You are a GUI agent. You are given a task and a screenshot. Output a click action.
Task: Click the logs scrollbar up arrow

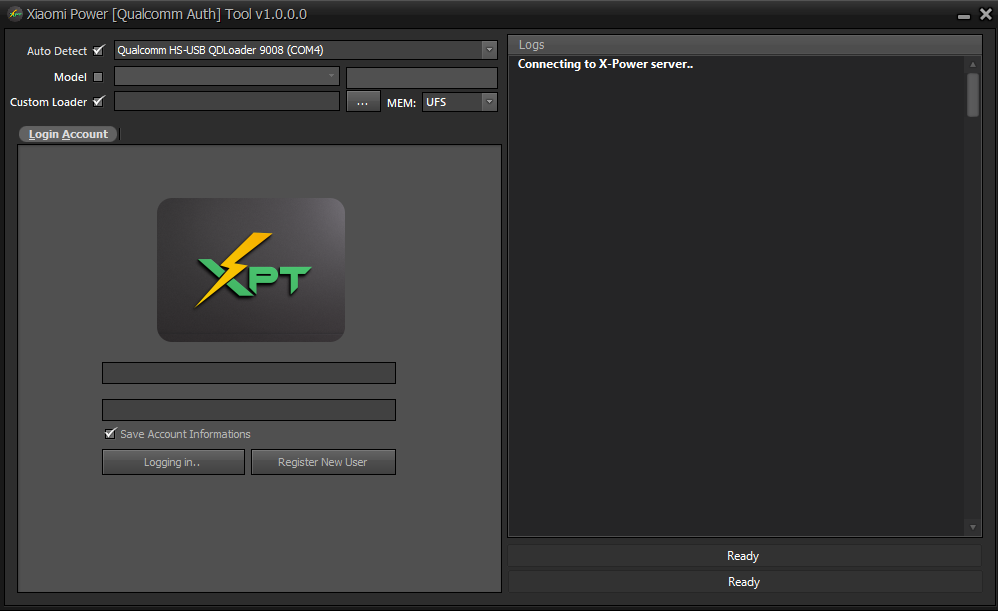[x=973, y=65]
